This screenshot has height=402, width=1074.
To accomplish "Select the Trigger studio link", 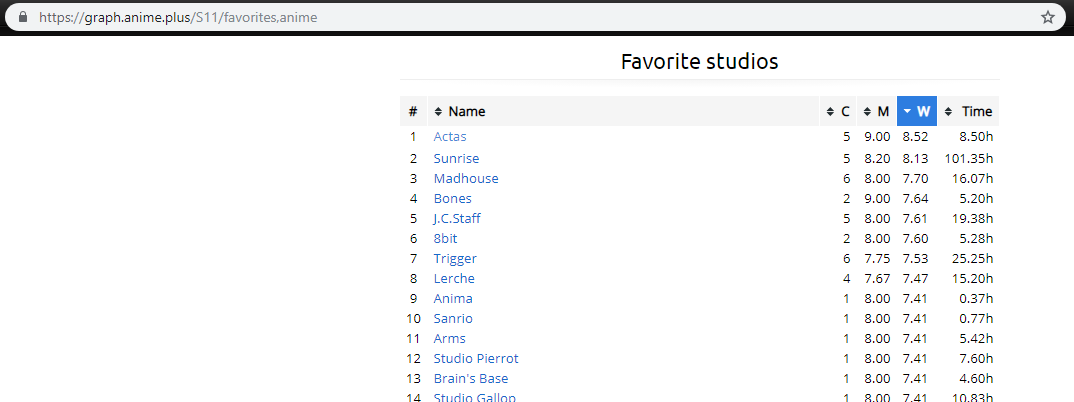I will (x=455, y=259).
